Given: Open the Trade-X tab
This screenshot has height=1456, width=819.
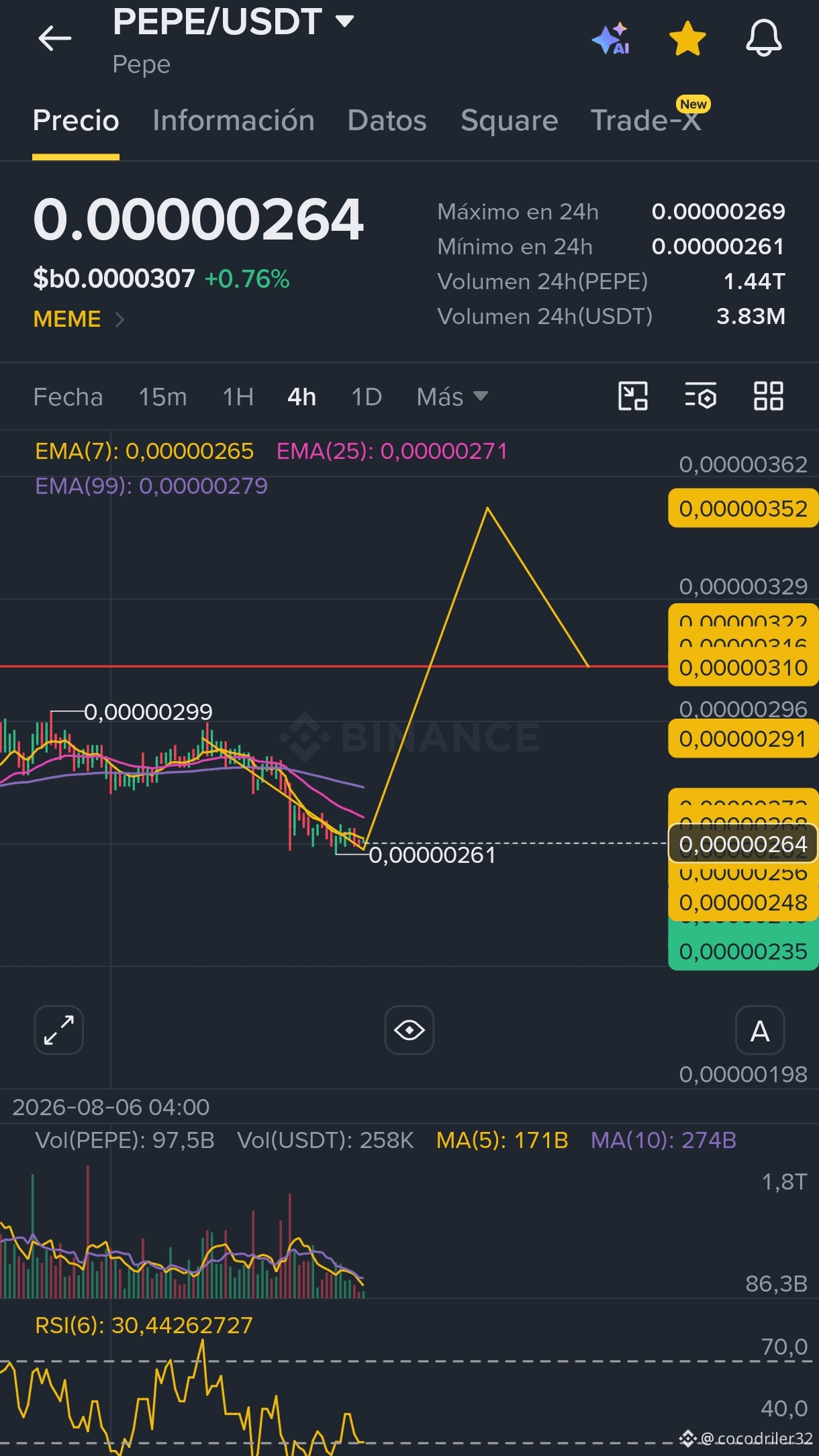Looking at the screenshot, I should pos(646,121).
